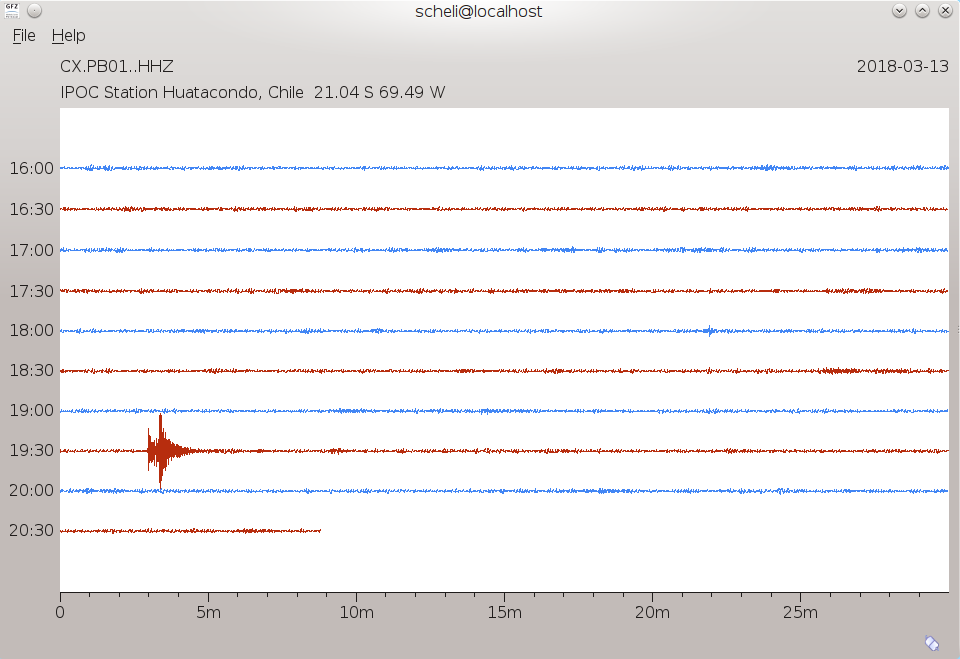Click the round pin button beside GFZ icon
960x659 pixels.
click(x=34, y=11)
